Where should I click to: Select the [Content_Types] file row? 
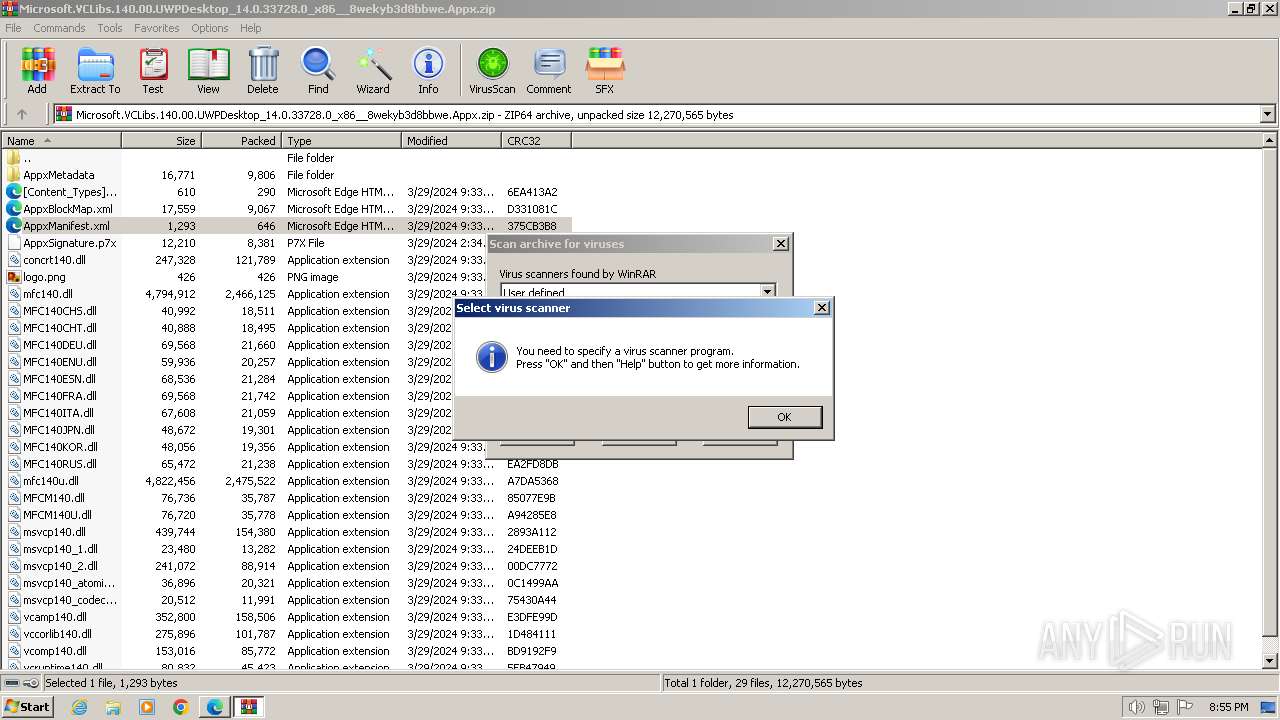[x=287, y=192]
